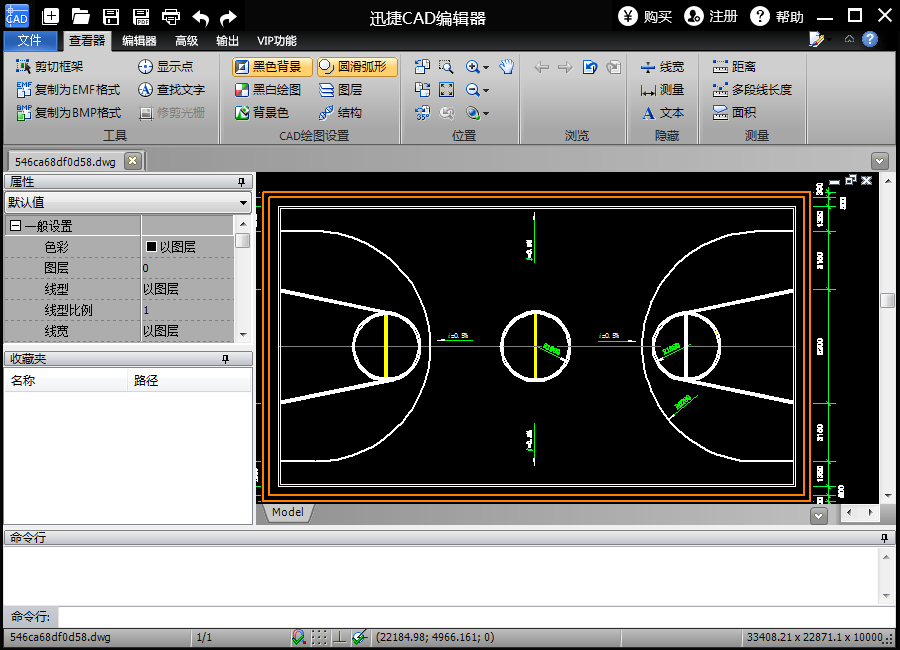Select the 距离 distance measurement tool

pos(734,67)
